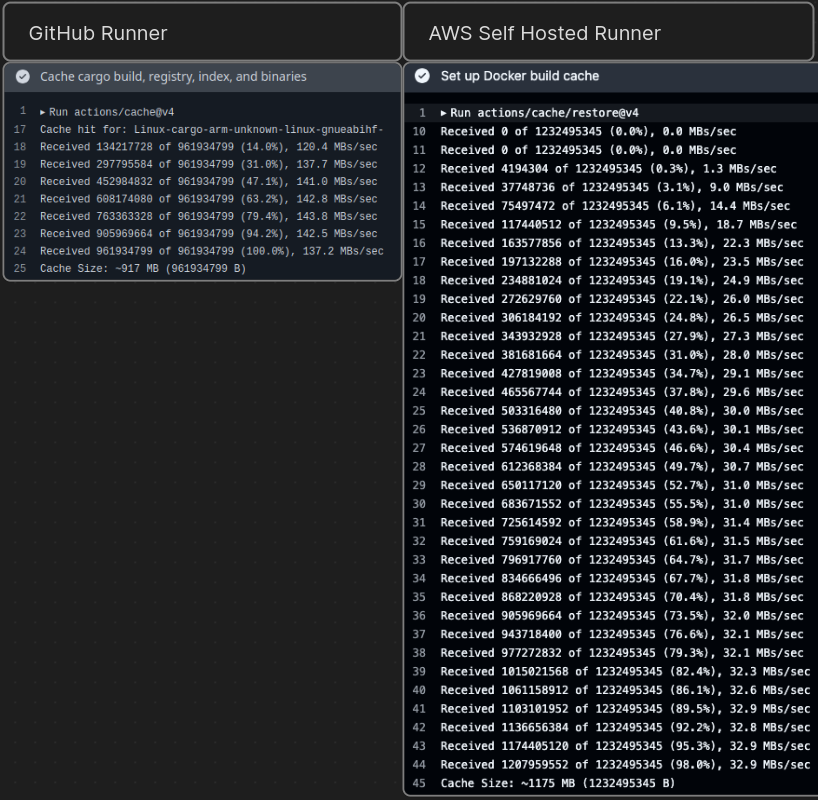Select the line Received 574619648 at 30.4 MBs/sec
818x800 pixels.
pos(622,448)
